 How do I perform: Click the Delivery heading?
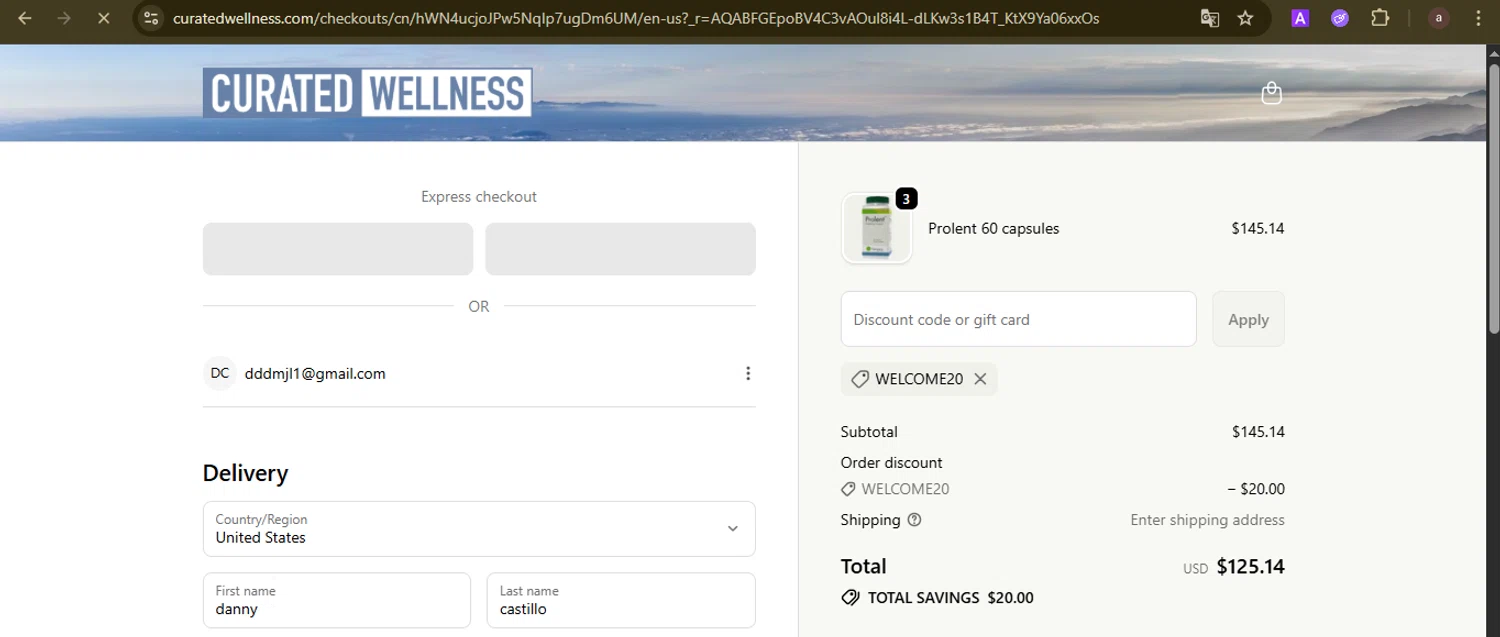[245, 473]
